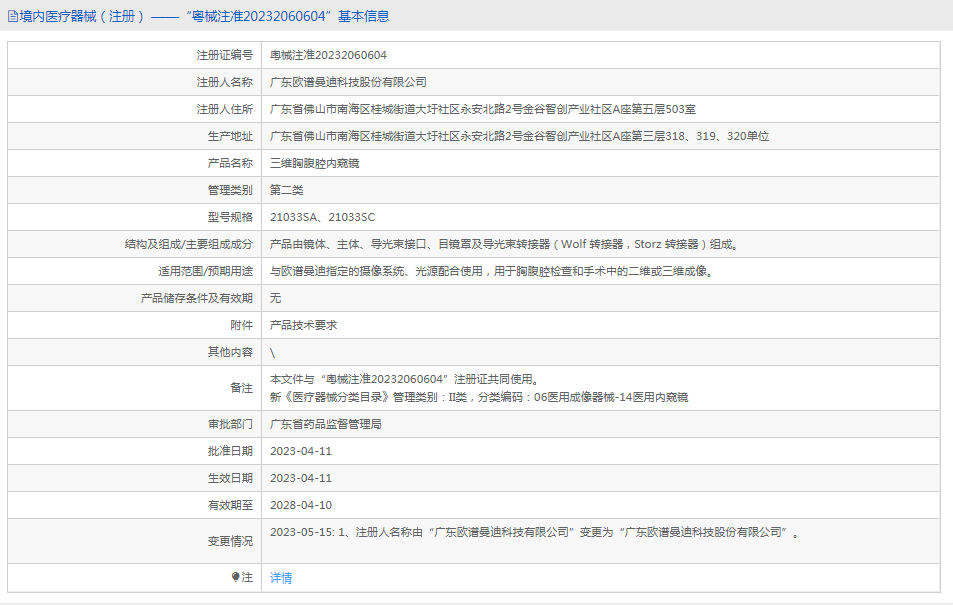953x605 pixels.
Task: Click the 生产地址 row label
Action: click(x=230, y=136)
